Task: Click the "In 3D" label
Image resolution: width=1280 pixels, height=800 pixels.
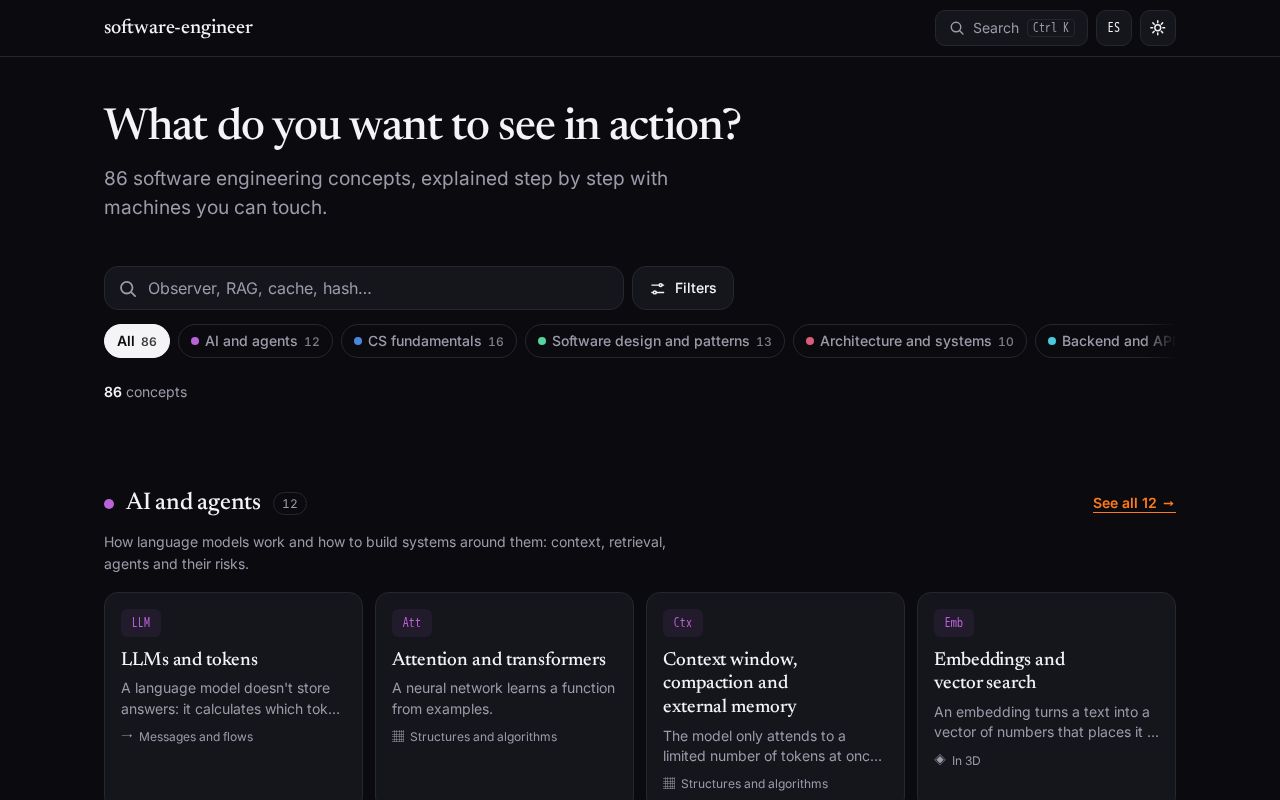Action: click(966, 761)
